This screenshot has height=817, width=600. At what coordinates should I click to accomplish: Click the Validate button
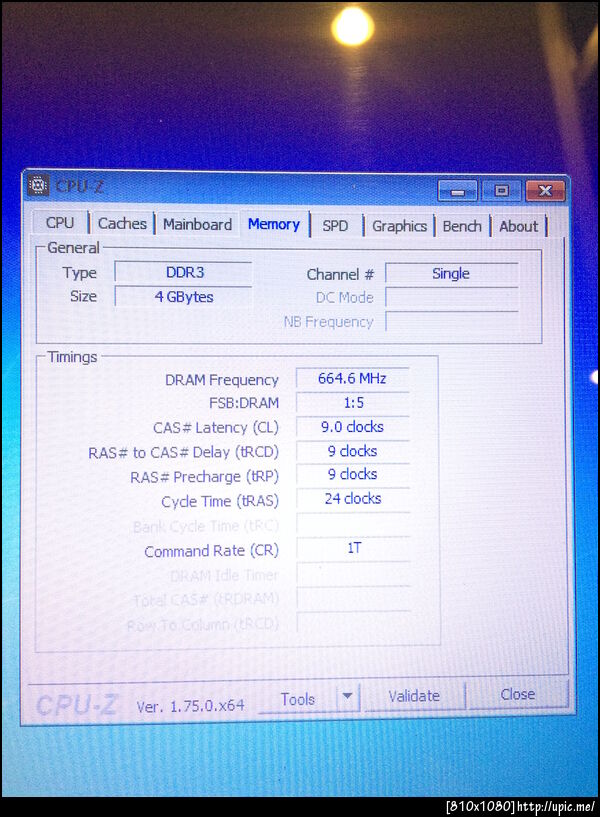414,696
